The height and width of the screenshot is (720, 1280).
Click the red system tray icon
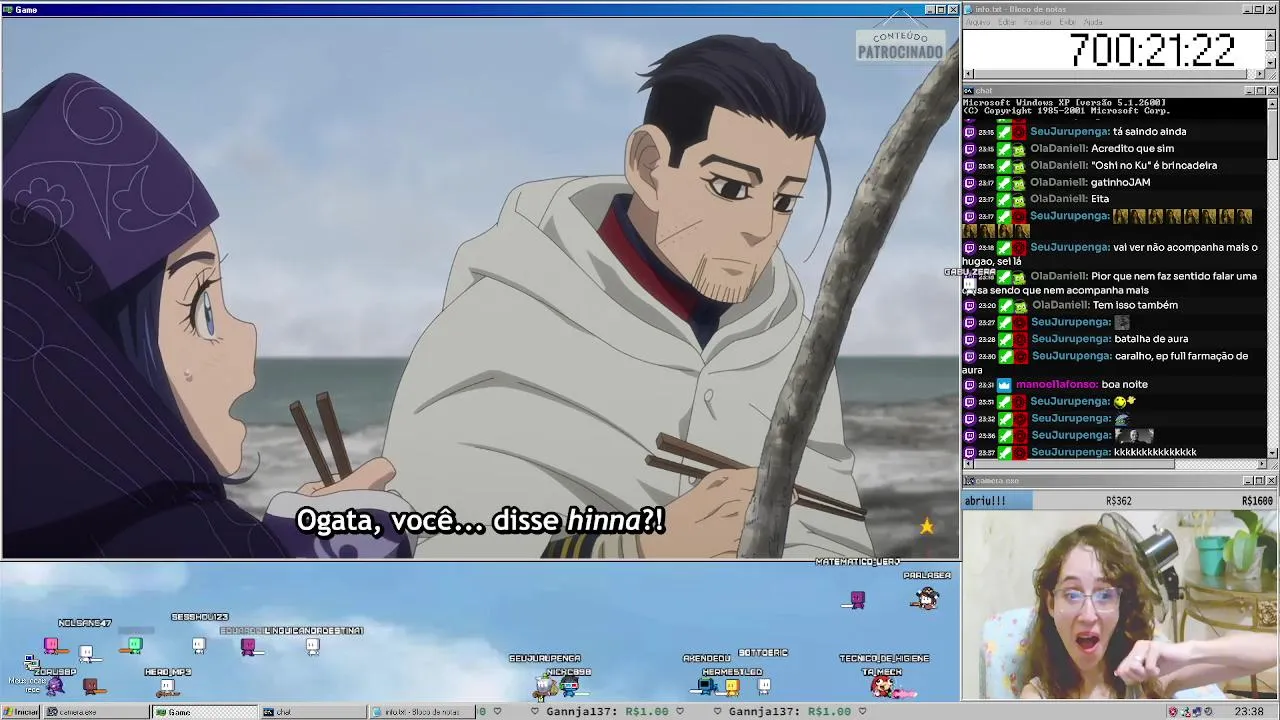click(1173, 712)
